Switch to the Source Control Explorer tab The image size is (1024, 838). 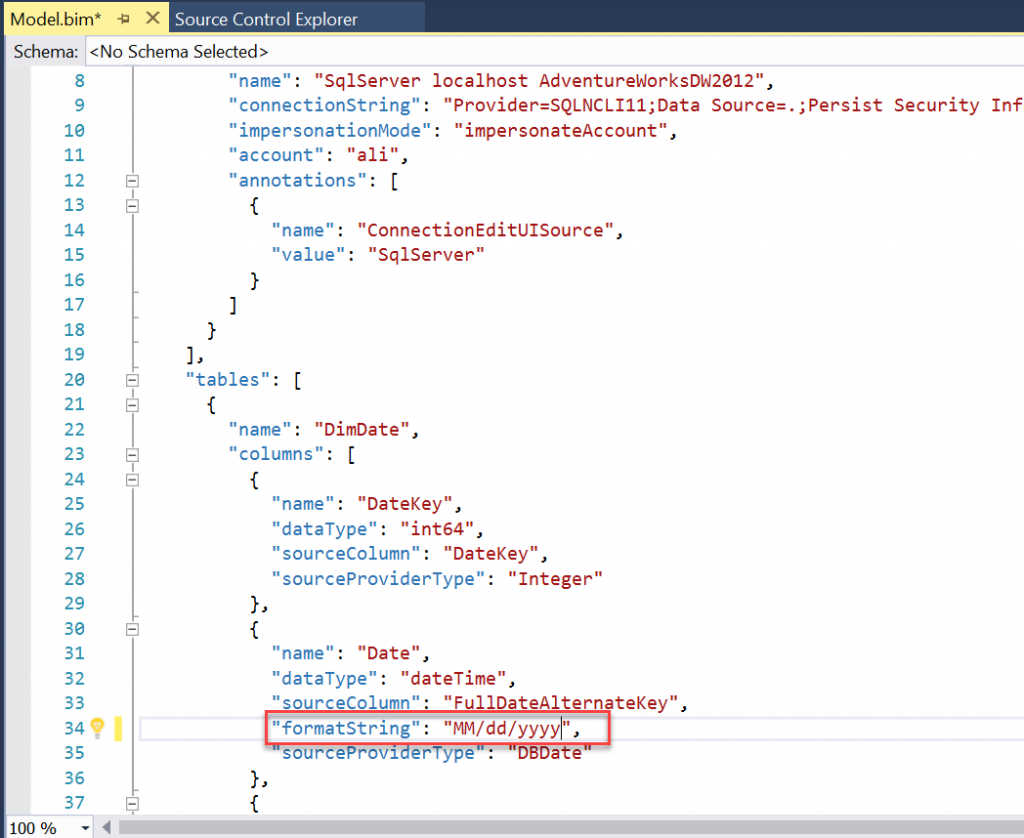tap(266, 19)
